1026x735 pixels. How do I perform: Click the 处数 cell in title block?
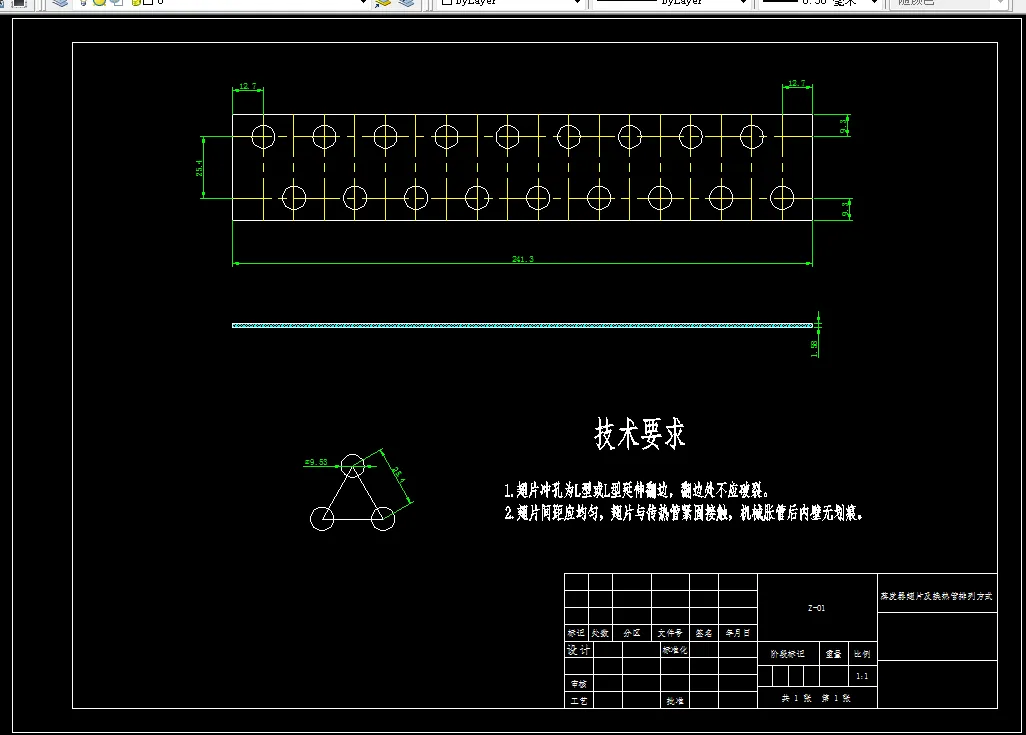pyautogui.click(x=600, y=633)
